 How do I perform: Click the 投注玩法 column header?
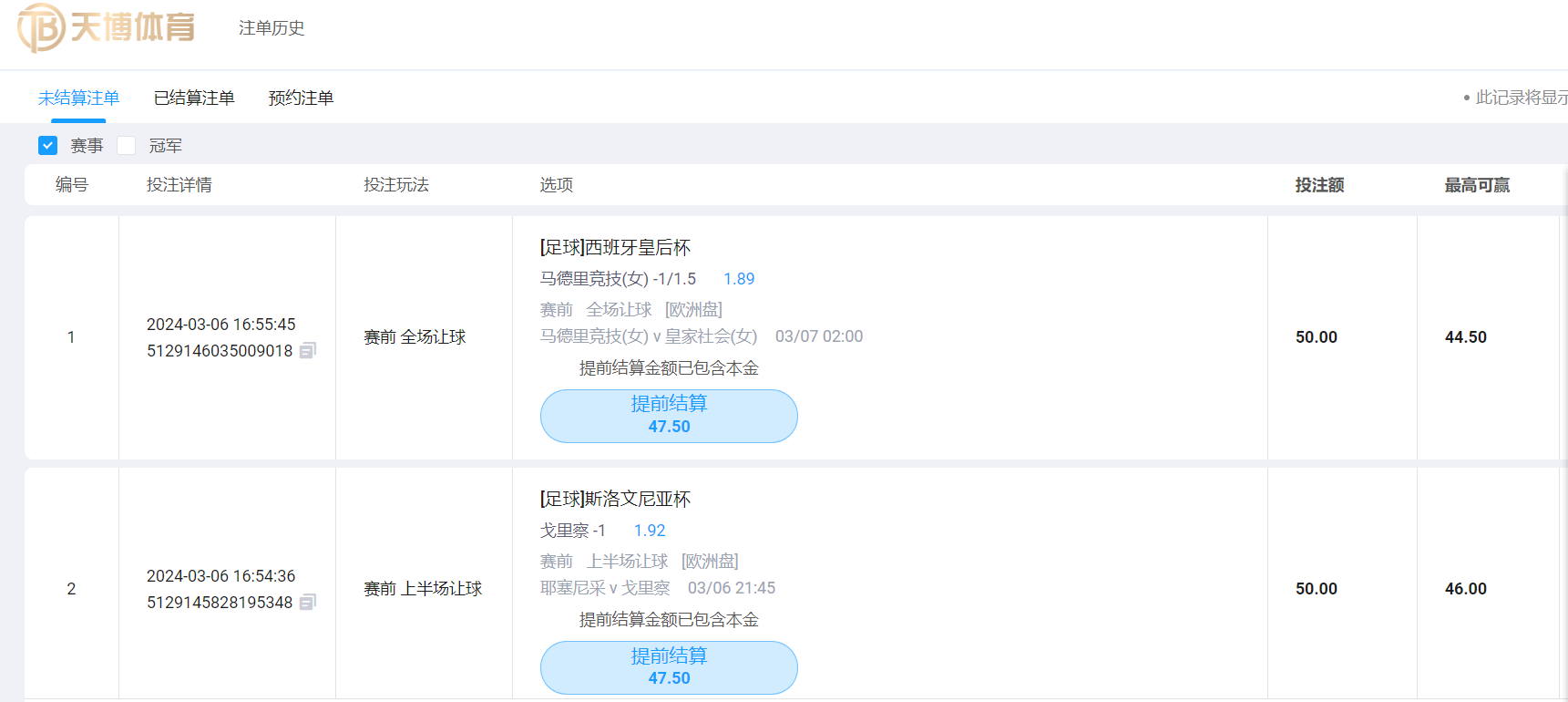396,185
